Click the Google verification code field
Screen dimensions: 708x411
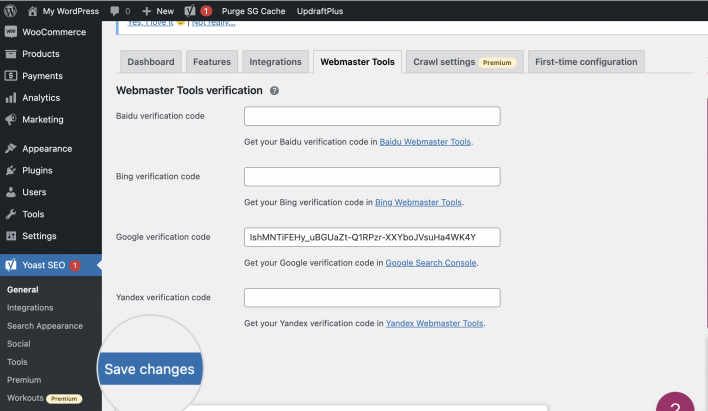click(372, 237)
